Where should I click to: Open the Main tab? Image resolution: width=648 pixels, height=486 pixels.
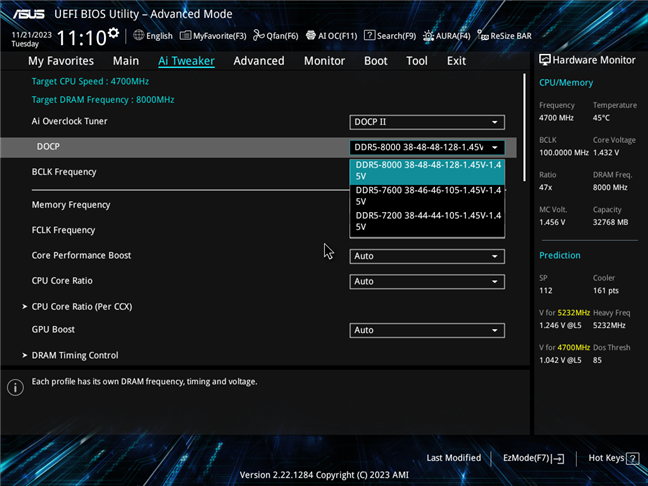126,61
